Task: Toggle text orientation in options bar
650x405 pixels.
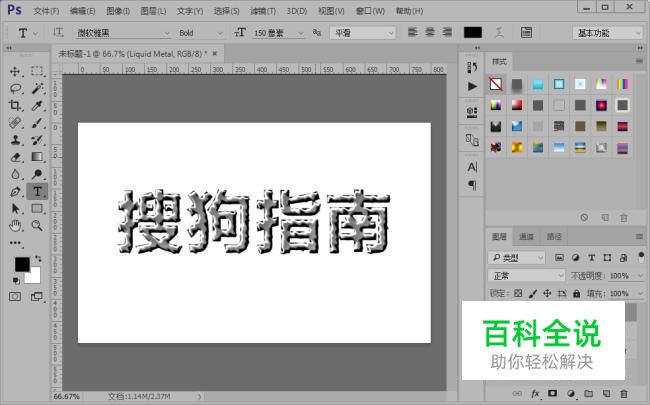Action: [x=58, y=32]
